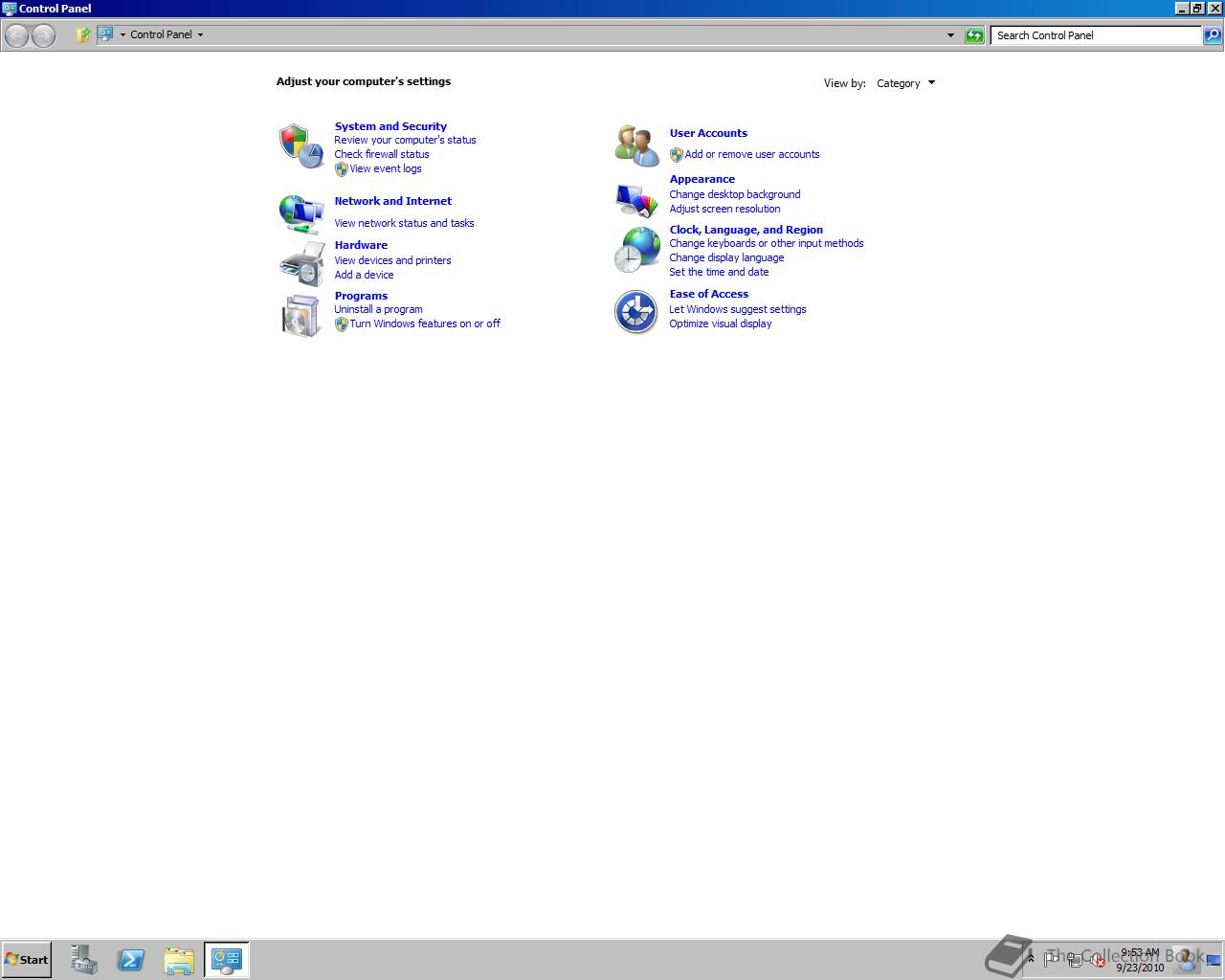Open the Hardware category link
The image size is (1225, 980).
[x=361, y=245]
